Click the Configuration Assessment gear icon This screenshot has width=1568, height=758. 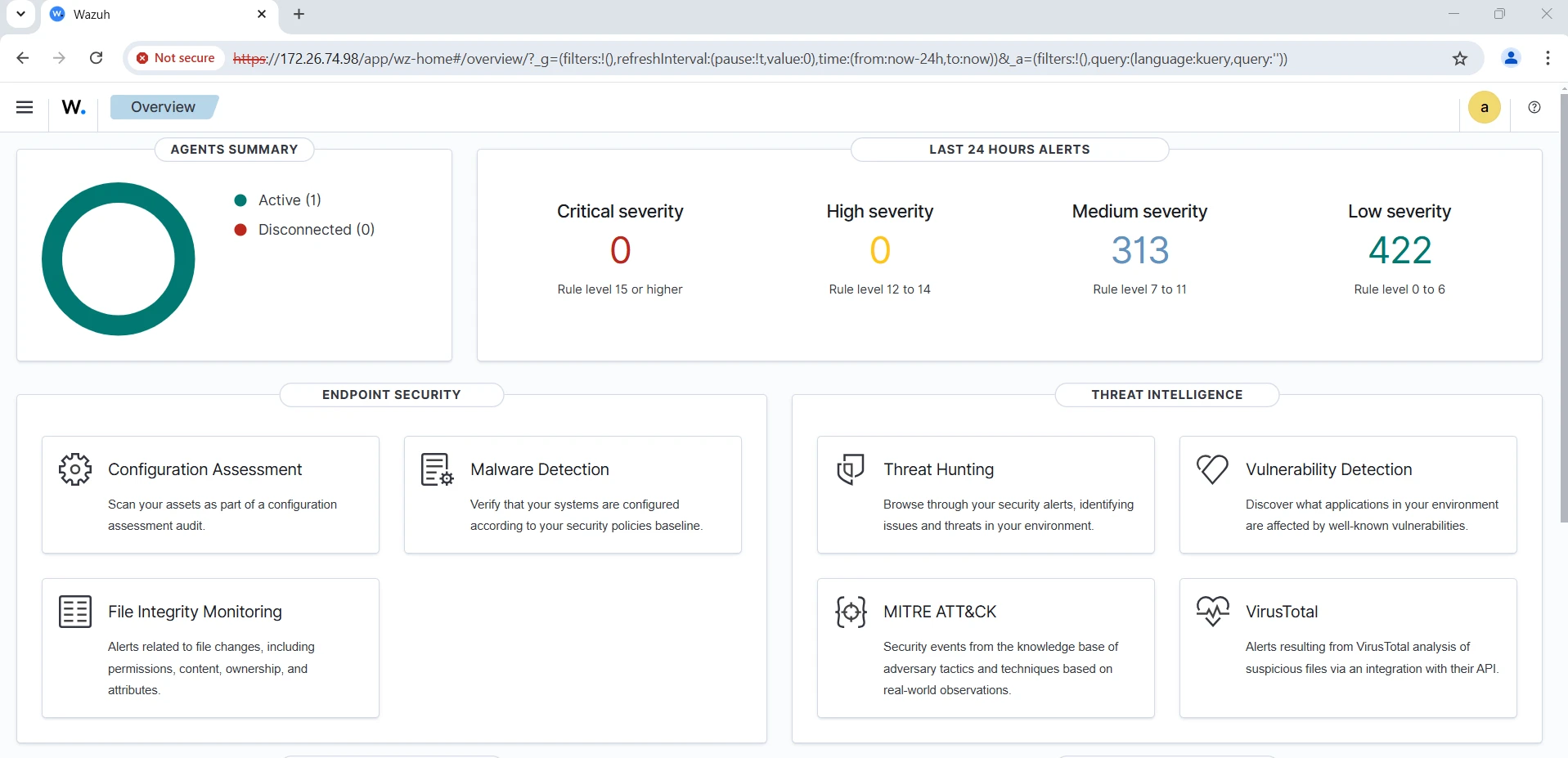point(75,469)
